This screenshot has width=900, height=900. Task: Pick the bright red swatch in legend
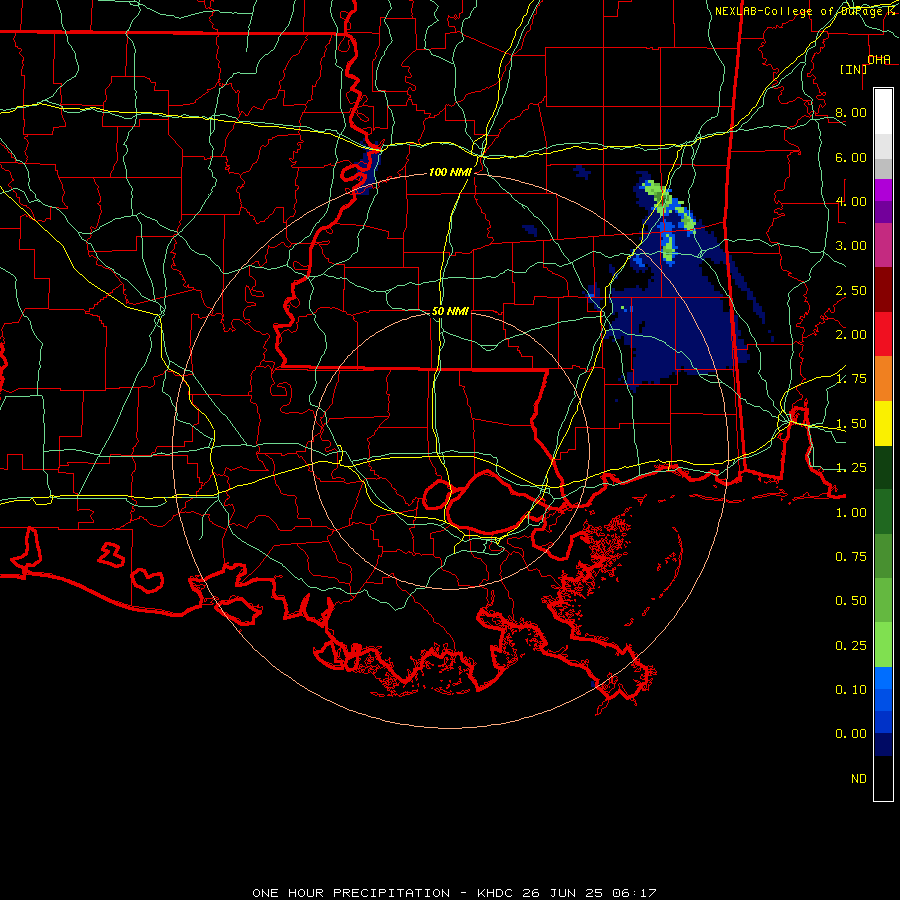pos(883,334)
